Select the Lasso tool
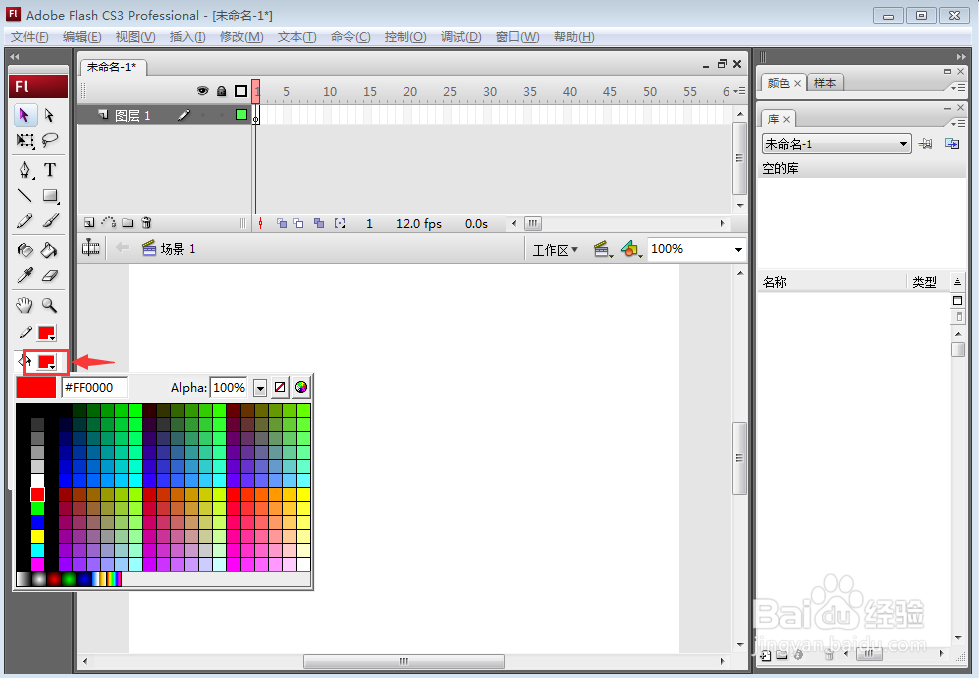 click(49, 140)
